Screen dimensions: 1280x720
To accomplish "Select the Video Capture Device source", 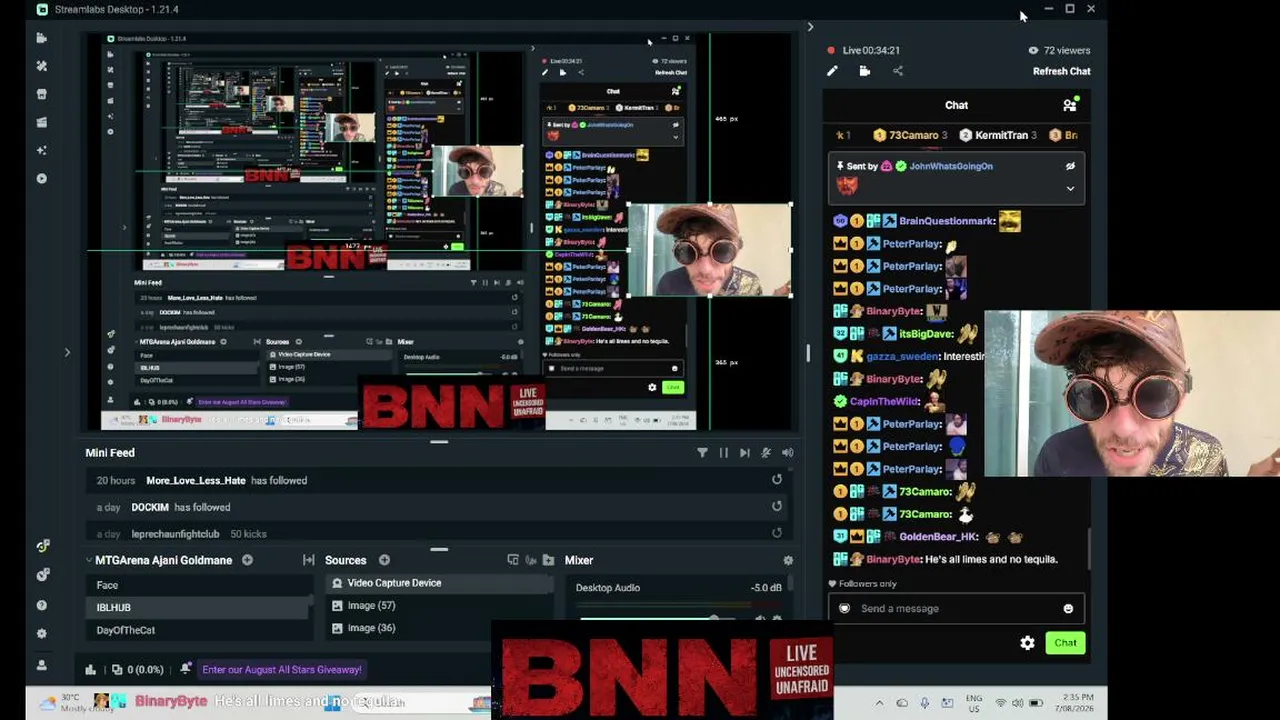I will click(439, 583).
